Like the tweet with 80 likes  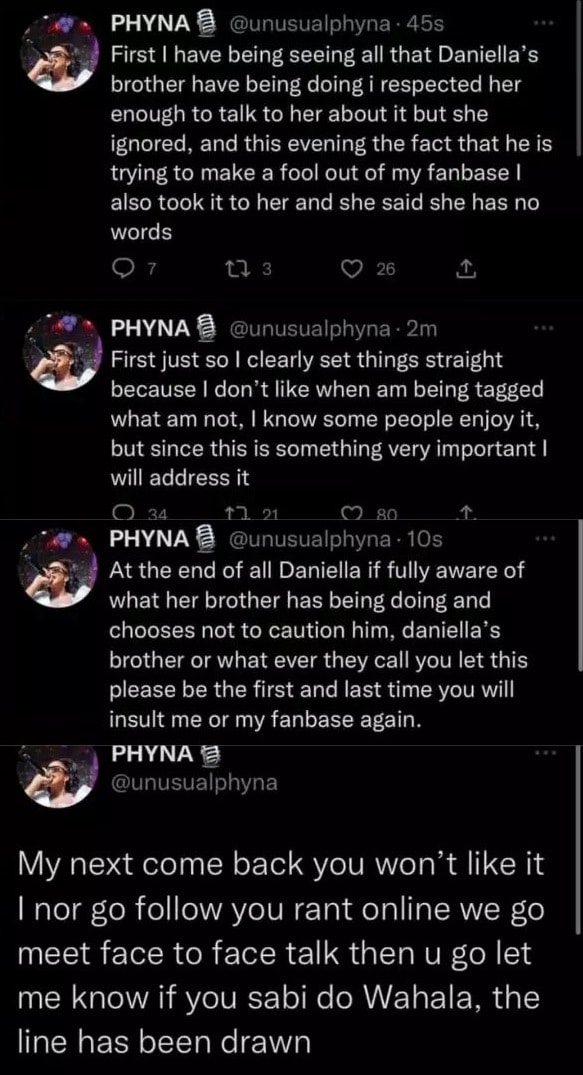point(355,511)
